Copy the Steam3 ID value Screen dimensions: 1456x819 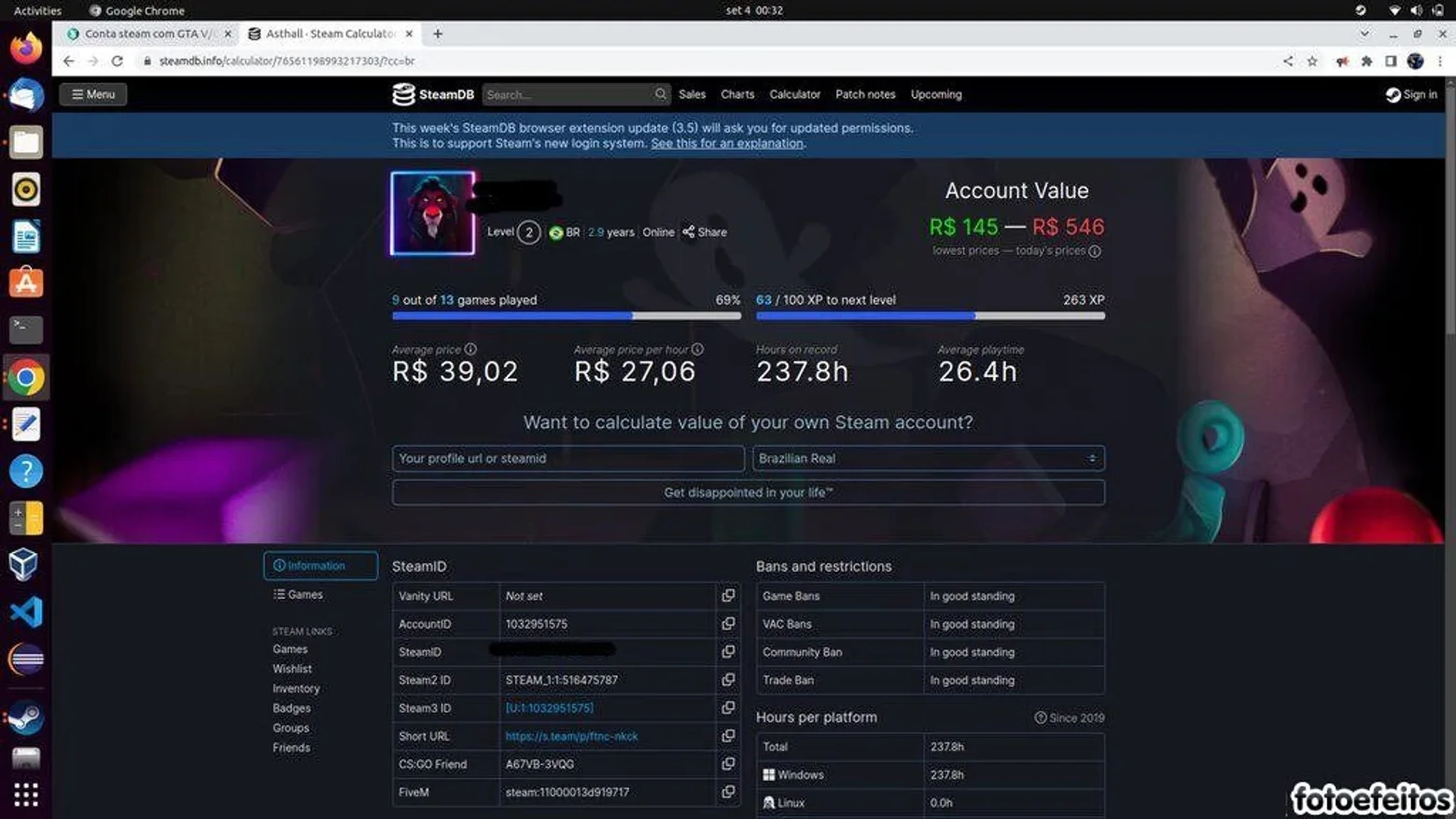(x=728, y=707)
